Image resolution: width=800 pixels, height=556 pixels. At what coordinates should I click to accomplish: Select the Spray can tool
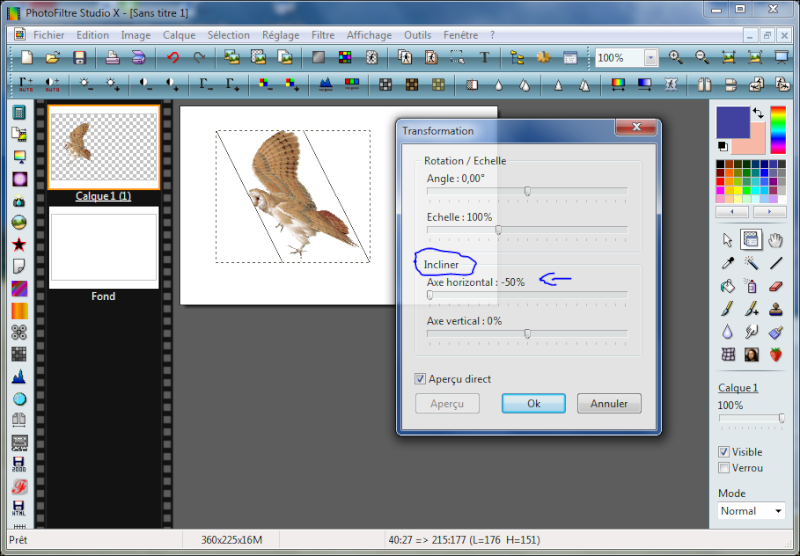(751, 286)
